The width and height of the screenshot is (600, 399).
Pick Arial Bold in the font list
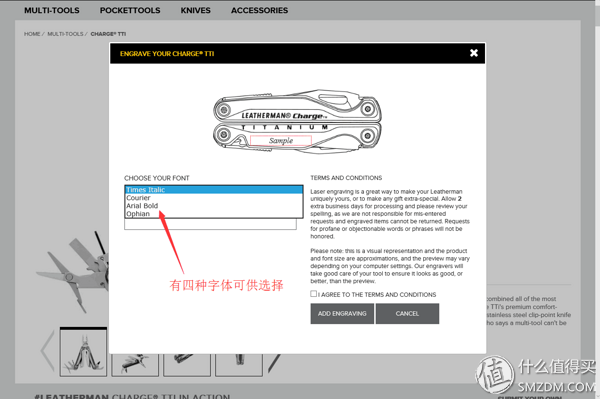[214, 206]
